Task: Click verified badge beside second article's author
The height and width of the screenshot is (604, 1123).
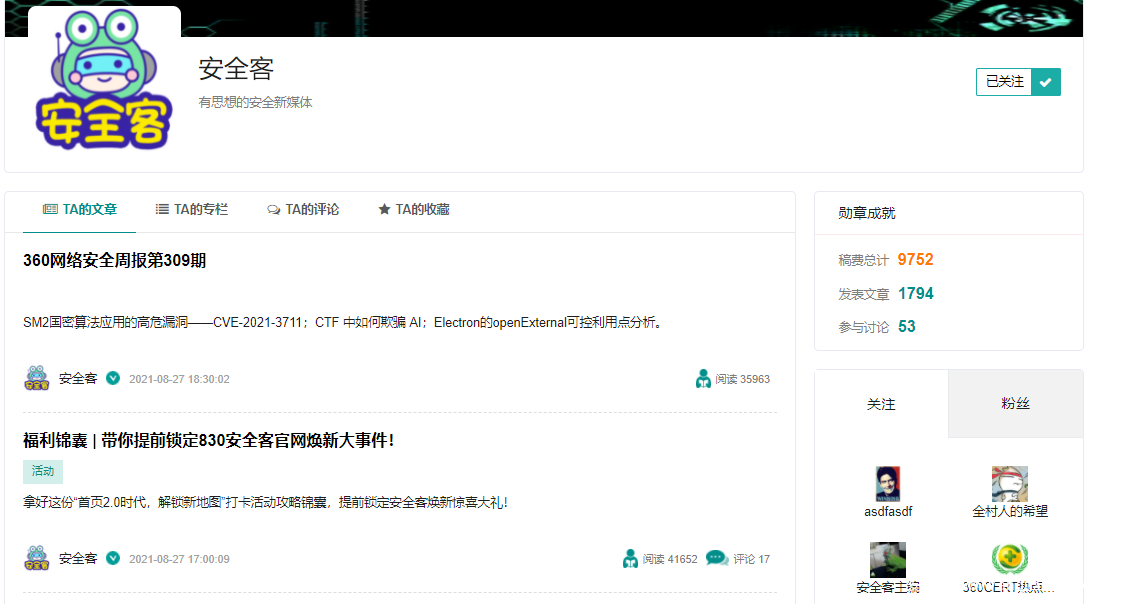Action: click(113, 558)
